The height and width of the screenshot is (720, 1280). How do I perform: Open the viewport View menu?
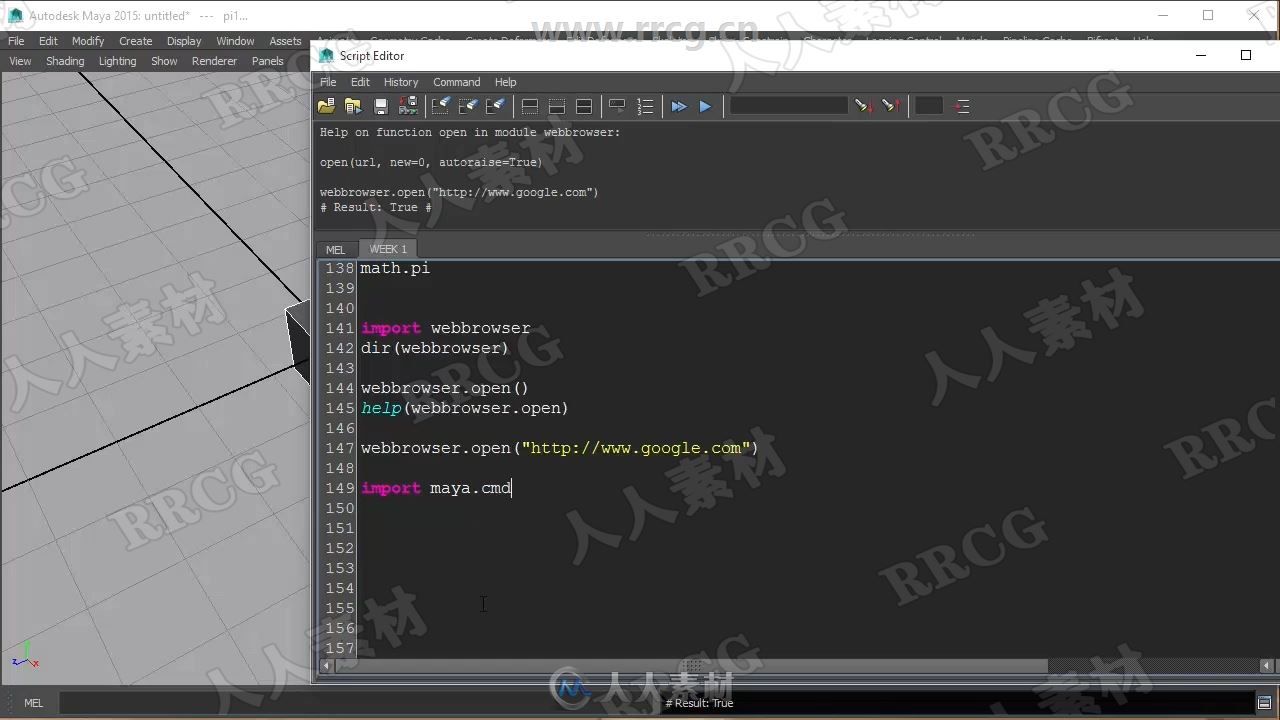[x=20, y=61]
